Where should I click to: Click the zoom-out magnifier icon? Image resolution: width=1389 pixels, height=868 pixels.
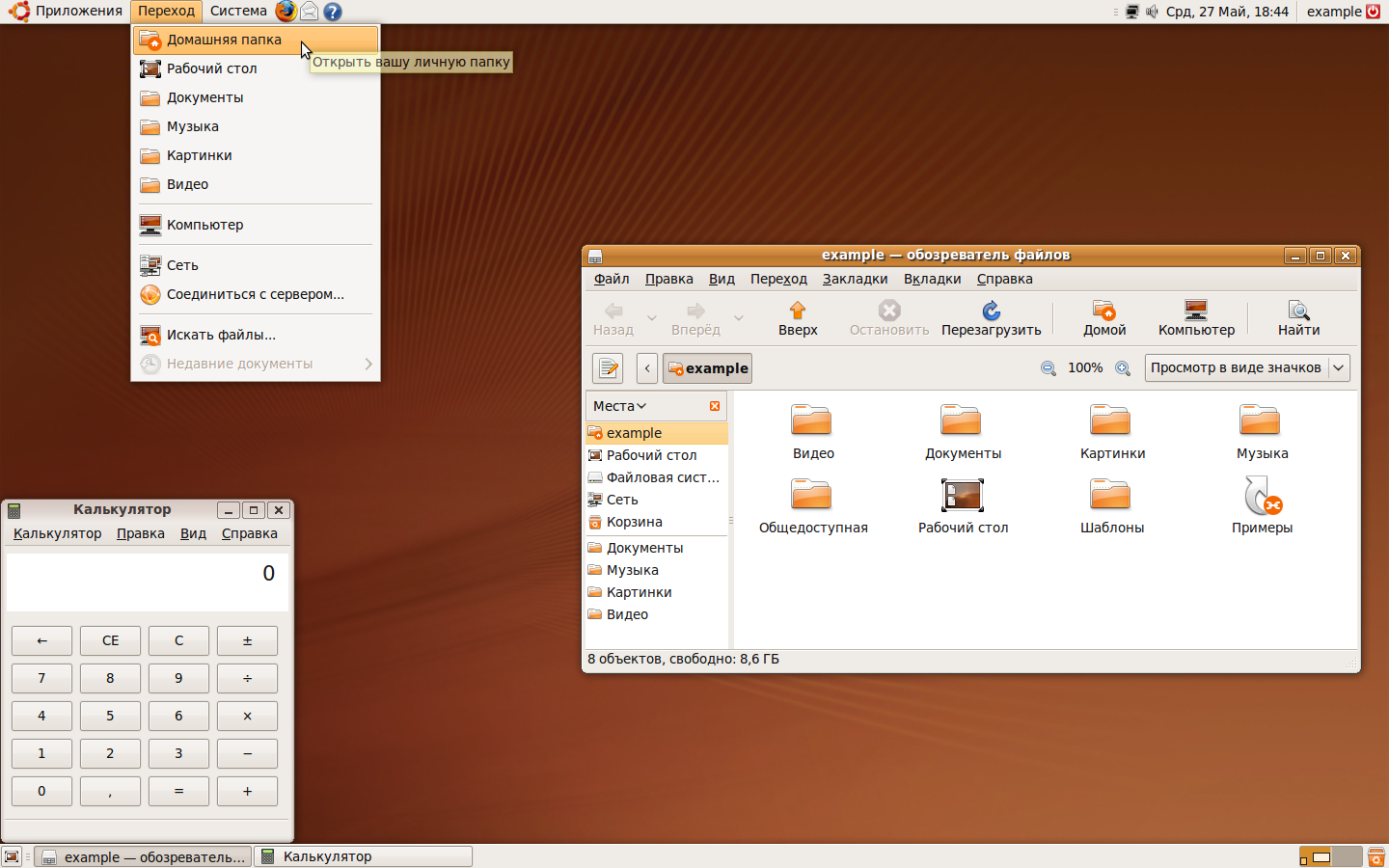[x=1049, y=368]
